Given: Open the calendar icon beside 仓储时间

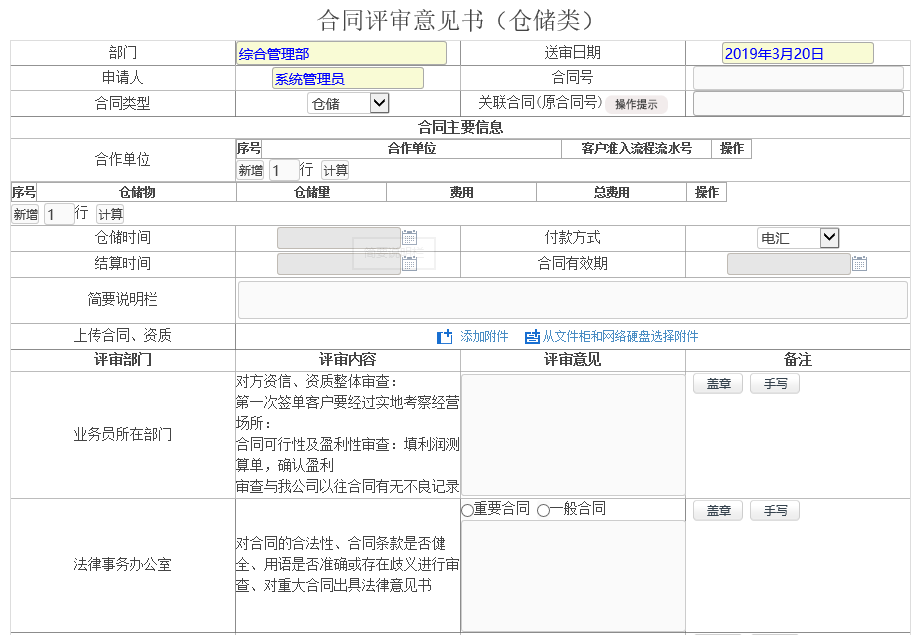Looking at the screenshot, I should pyautogui.click(x=409, y=238).
